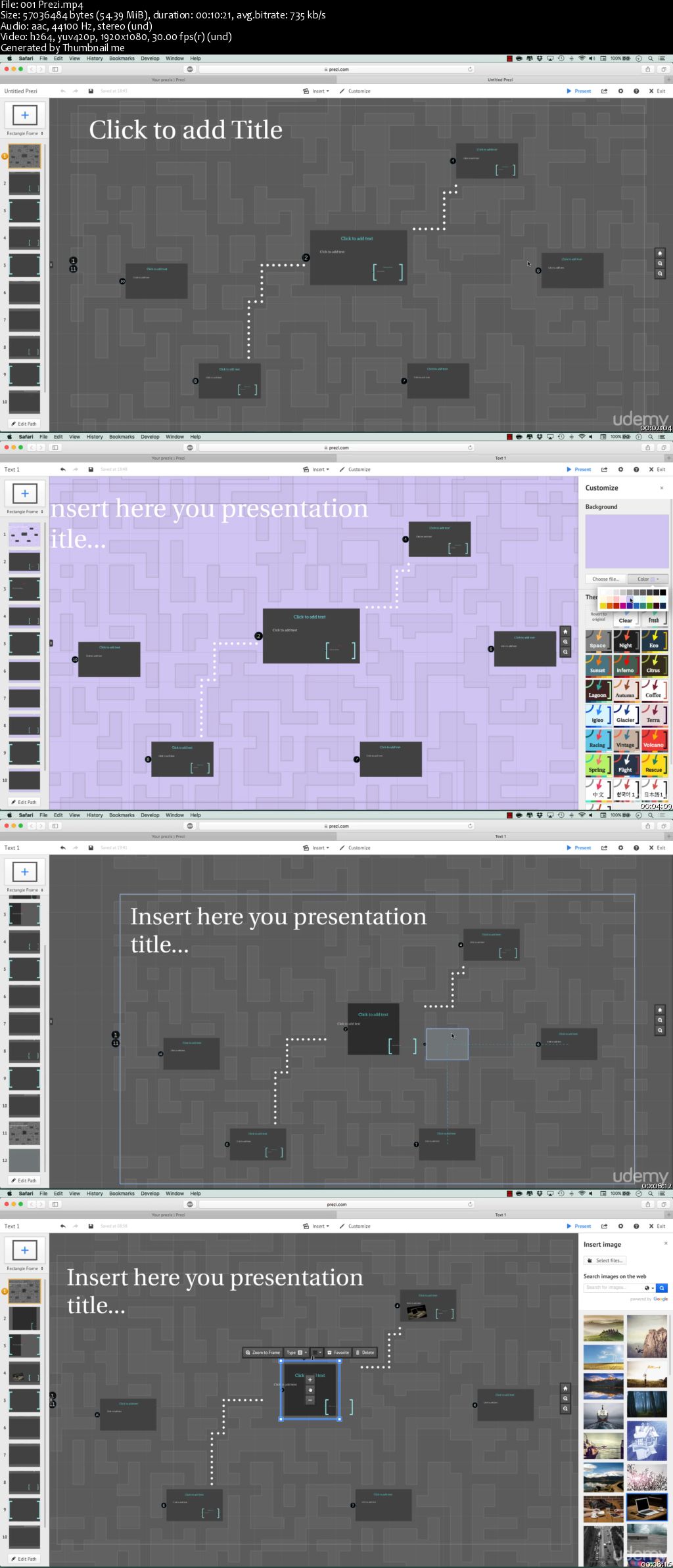Open the Type dropdown in the frame toolbar
This screenshot has height=1568, width=673.
point(296,1353)
